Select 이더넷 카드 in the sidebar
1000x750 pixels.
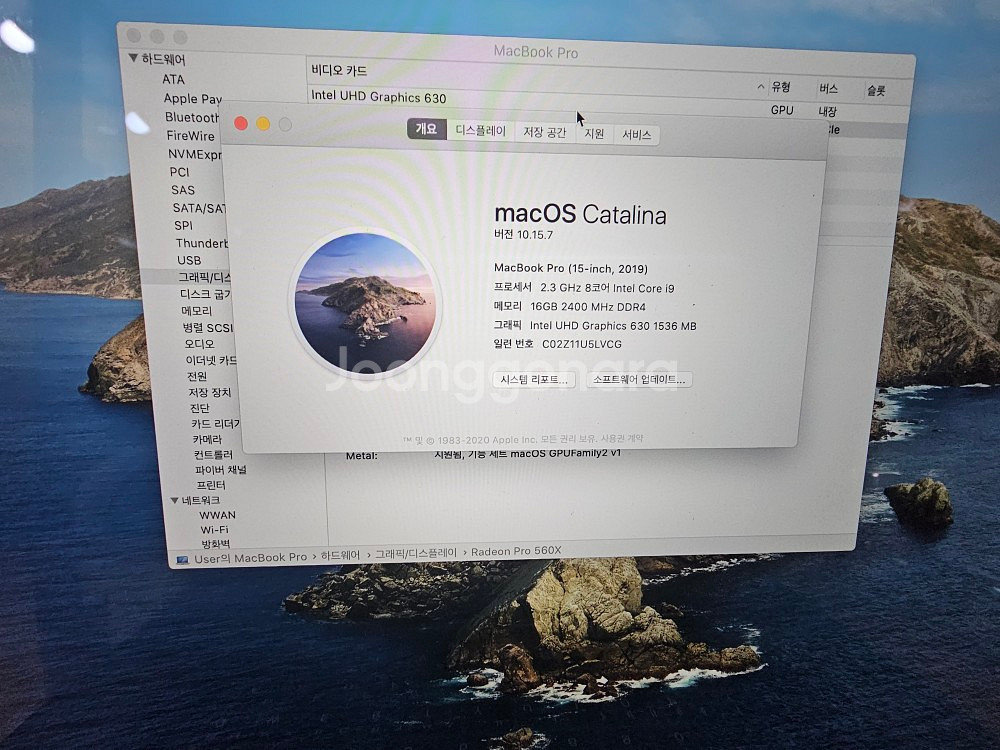click(211, 360)
